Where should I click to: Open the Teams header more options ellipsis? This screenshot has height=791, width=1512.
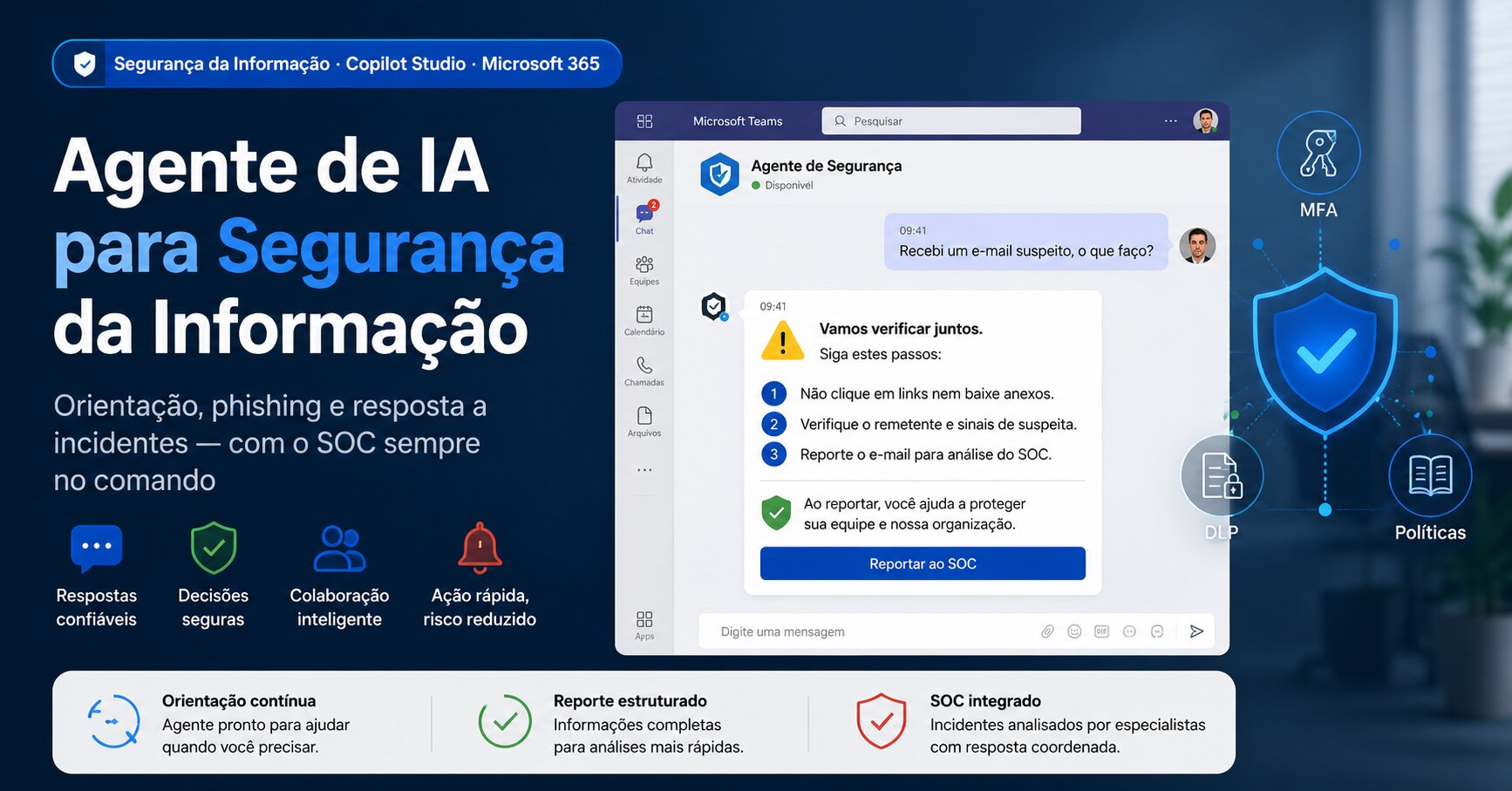[x=1171, y=121]
